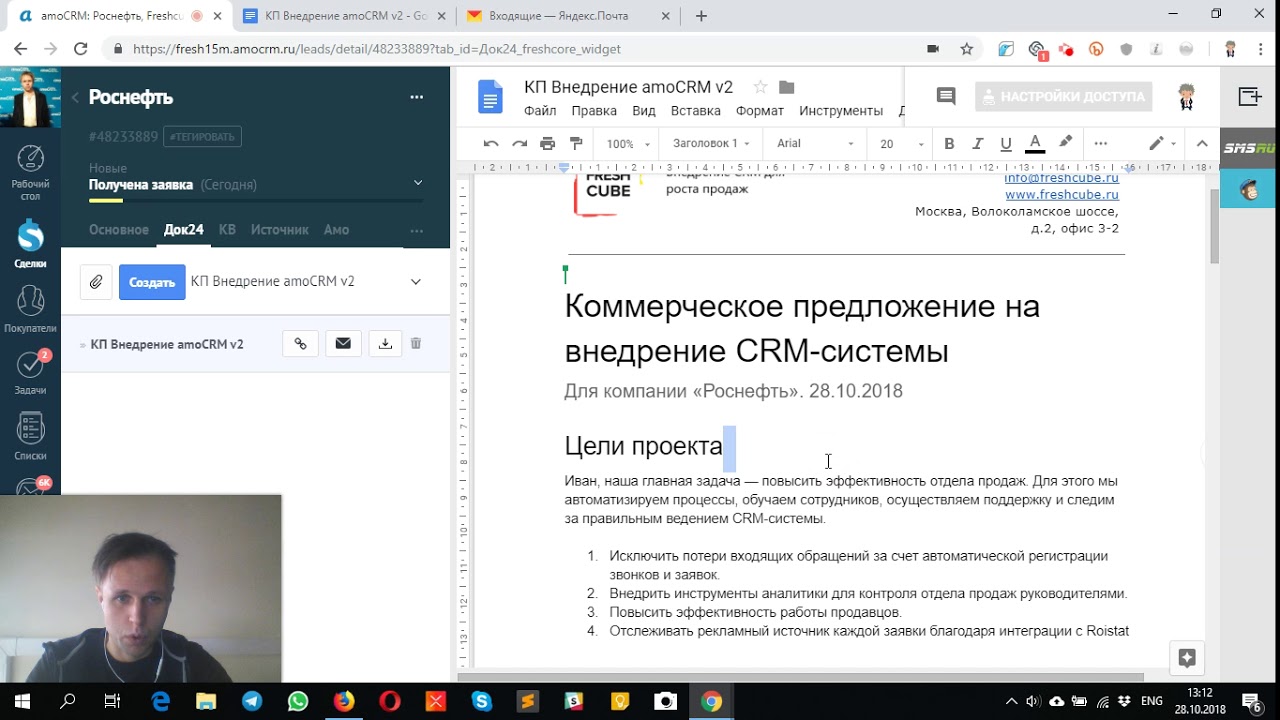The image size is (1280, 720).
Task: Open Задачи in amoCRM sidebar
Action: point(31,373)
